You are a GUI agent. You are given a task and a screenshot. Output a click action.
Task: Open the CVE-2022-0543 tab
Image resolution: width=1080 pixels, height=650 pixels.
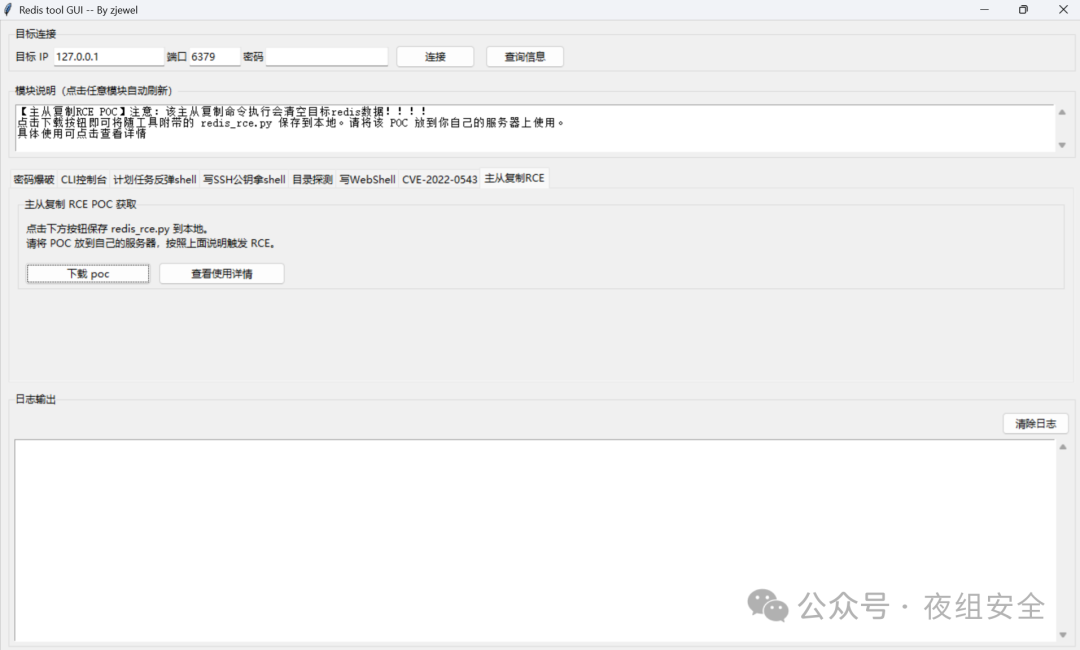439,180
